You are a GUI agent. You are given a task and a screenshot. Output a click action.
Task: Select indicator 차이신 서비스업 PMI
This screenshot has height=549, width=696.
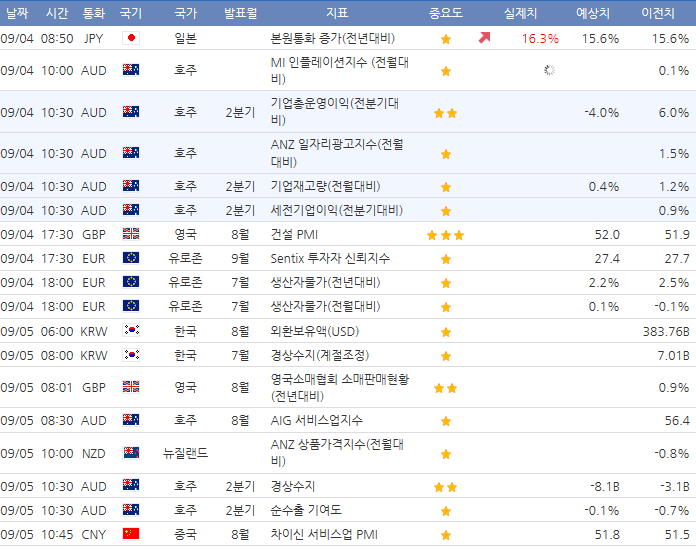324,534
